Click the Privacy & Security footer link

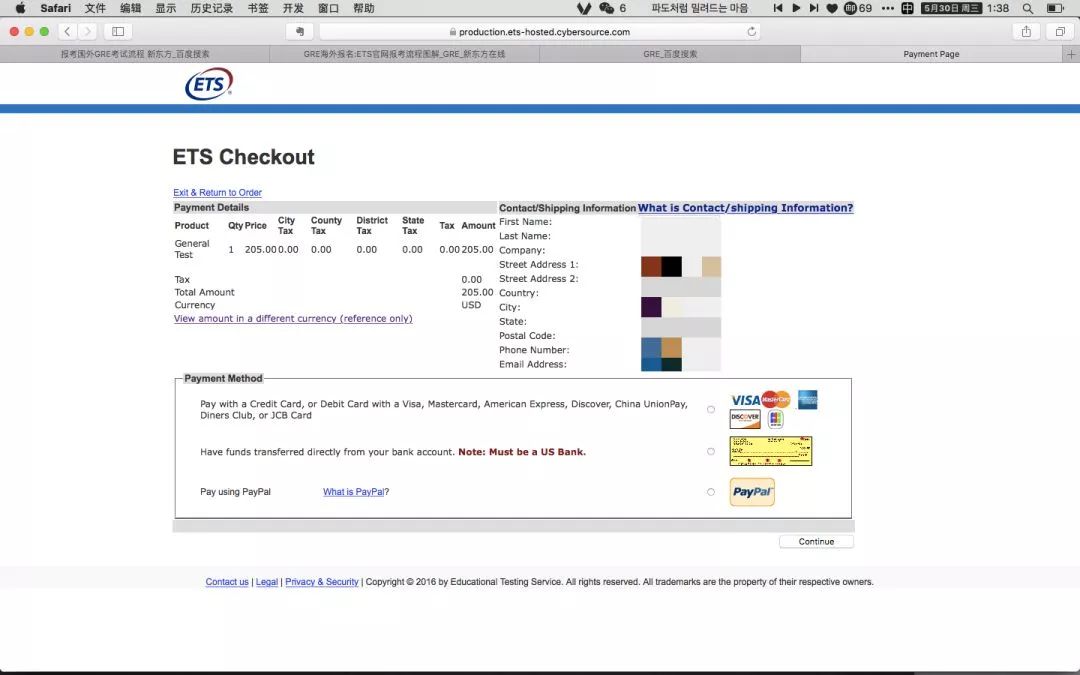[x=322, y=582]
